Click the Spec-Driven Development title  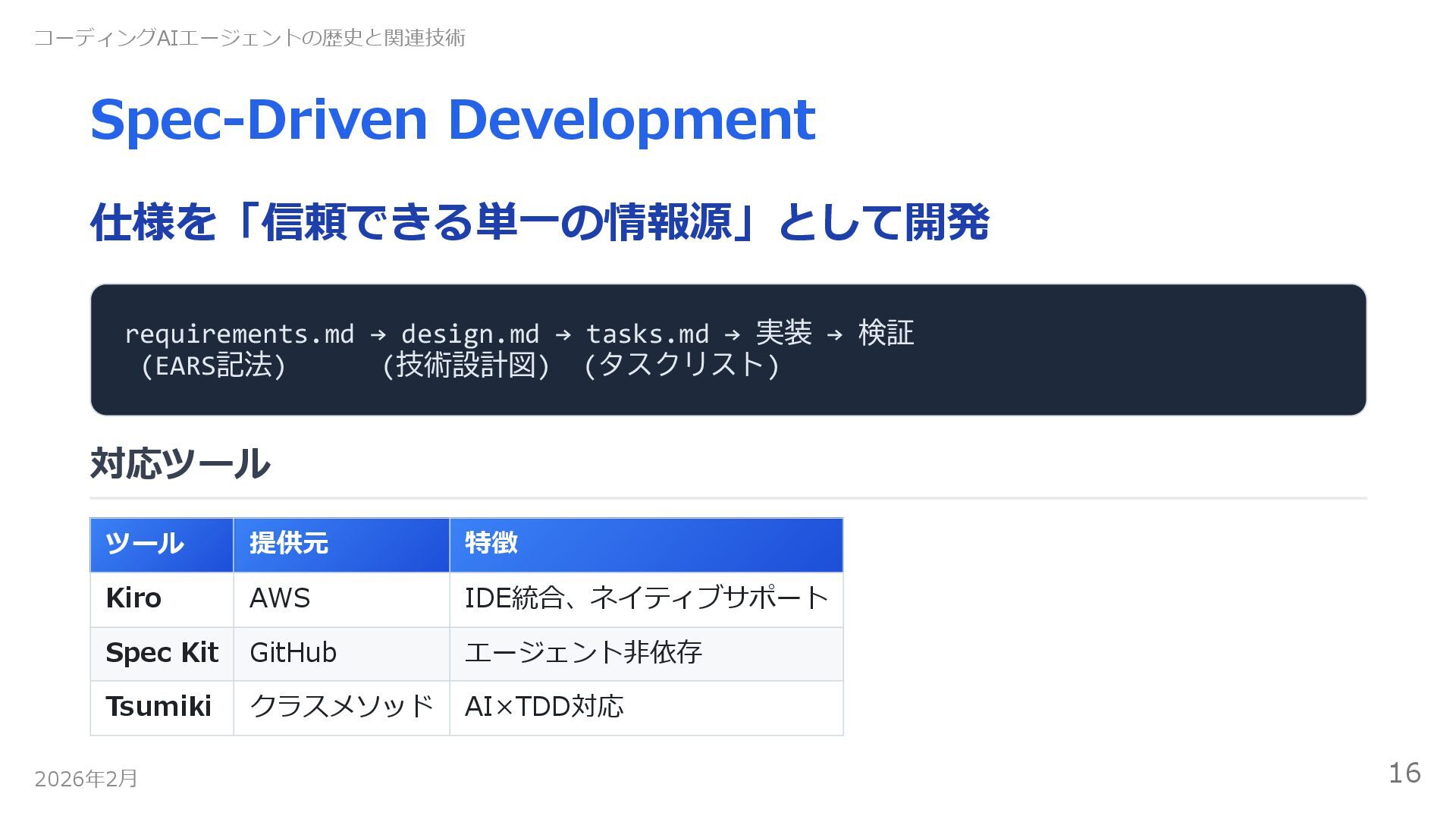452,120
